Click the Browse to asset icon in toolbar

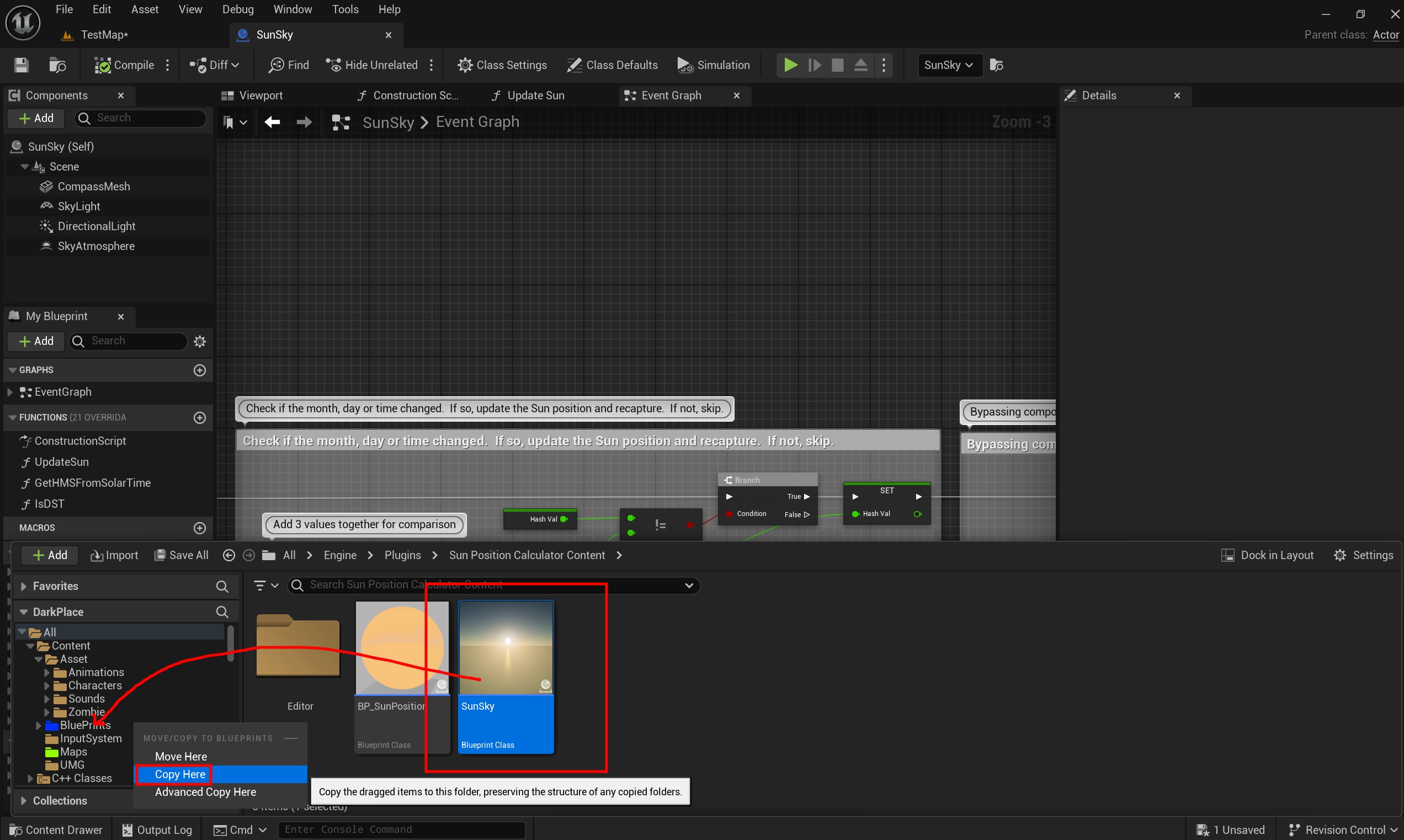pyautogui.click(x=57, y=66)
